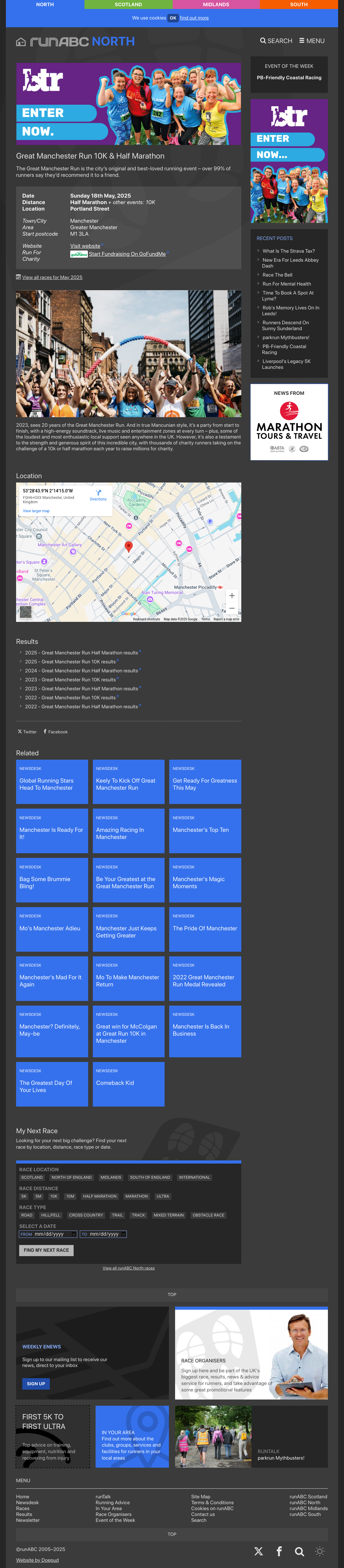This screenshot has height=1568, width=344.
Task: Toggle the light/dark theme sun icon
Action: coord(320,1551)
